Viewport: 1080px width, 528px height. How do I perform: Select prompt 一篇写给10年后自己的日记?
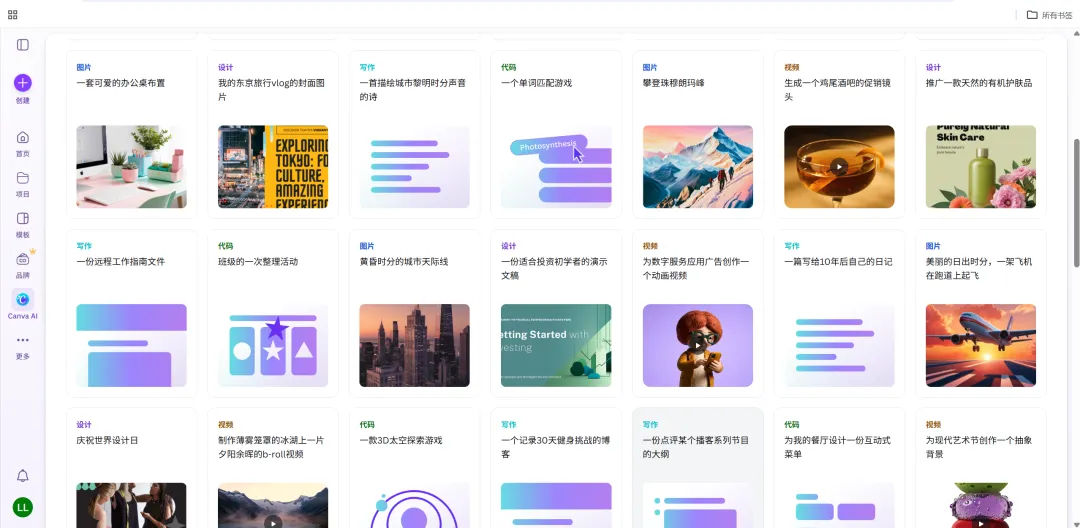[x=838, y=262]
